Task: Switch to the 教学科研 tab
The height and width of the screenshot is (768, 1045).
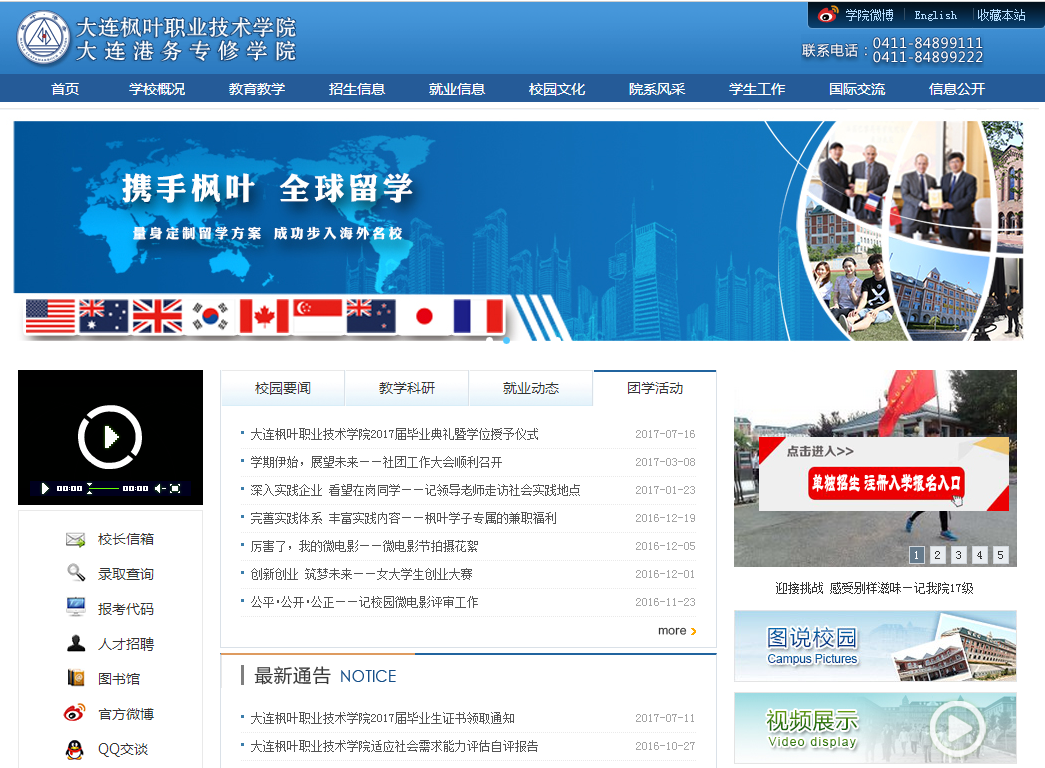Action: [x=407, y=388]
